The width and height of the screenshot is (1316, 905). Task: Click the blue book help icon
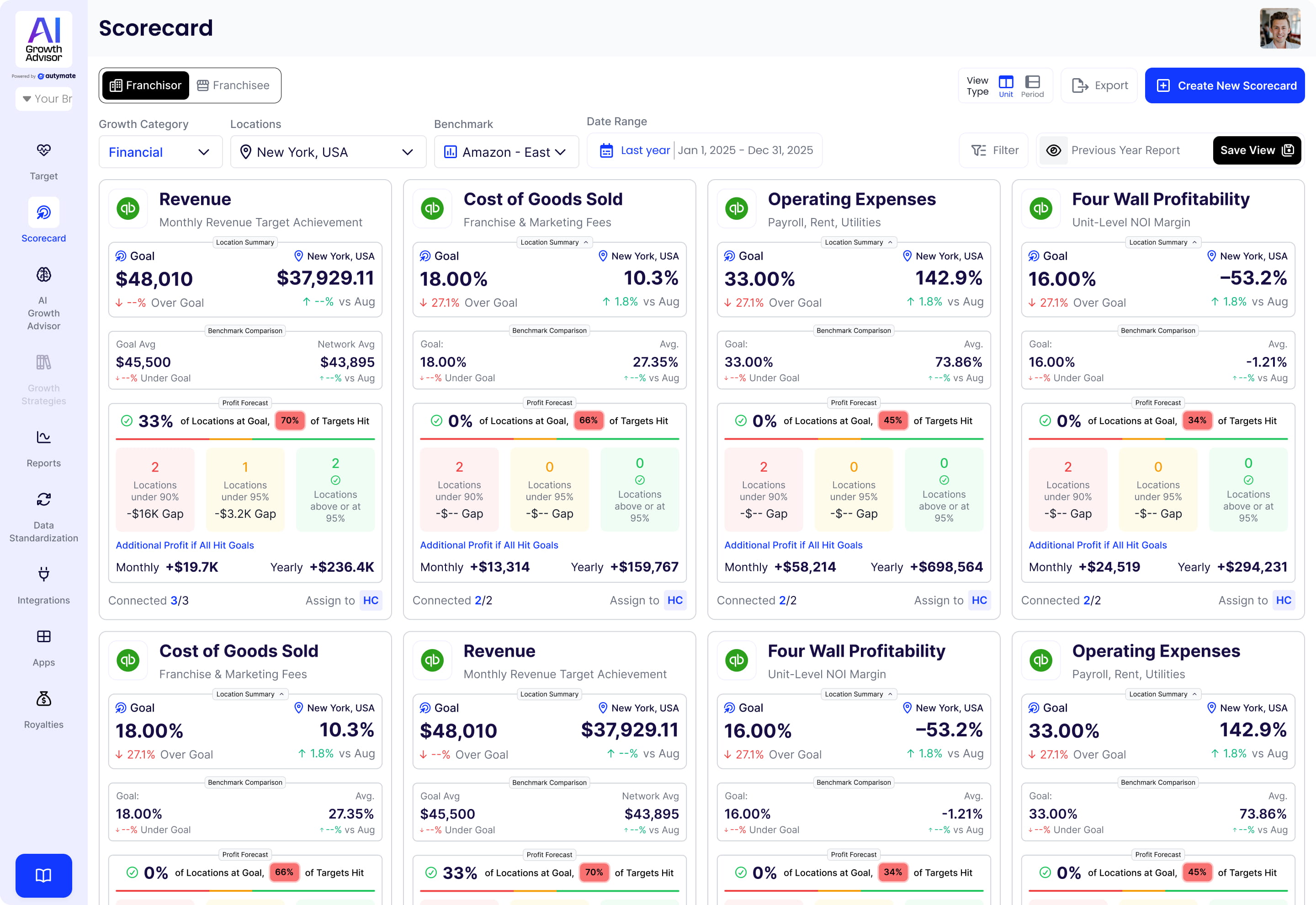pyautogui.click(x=44, y=875)
